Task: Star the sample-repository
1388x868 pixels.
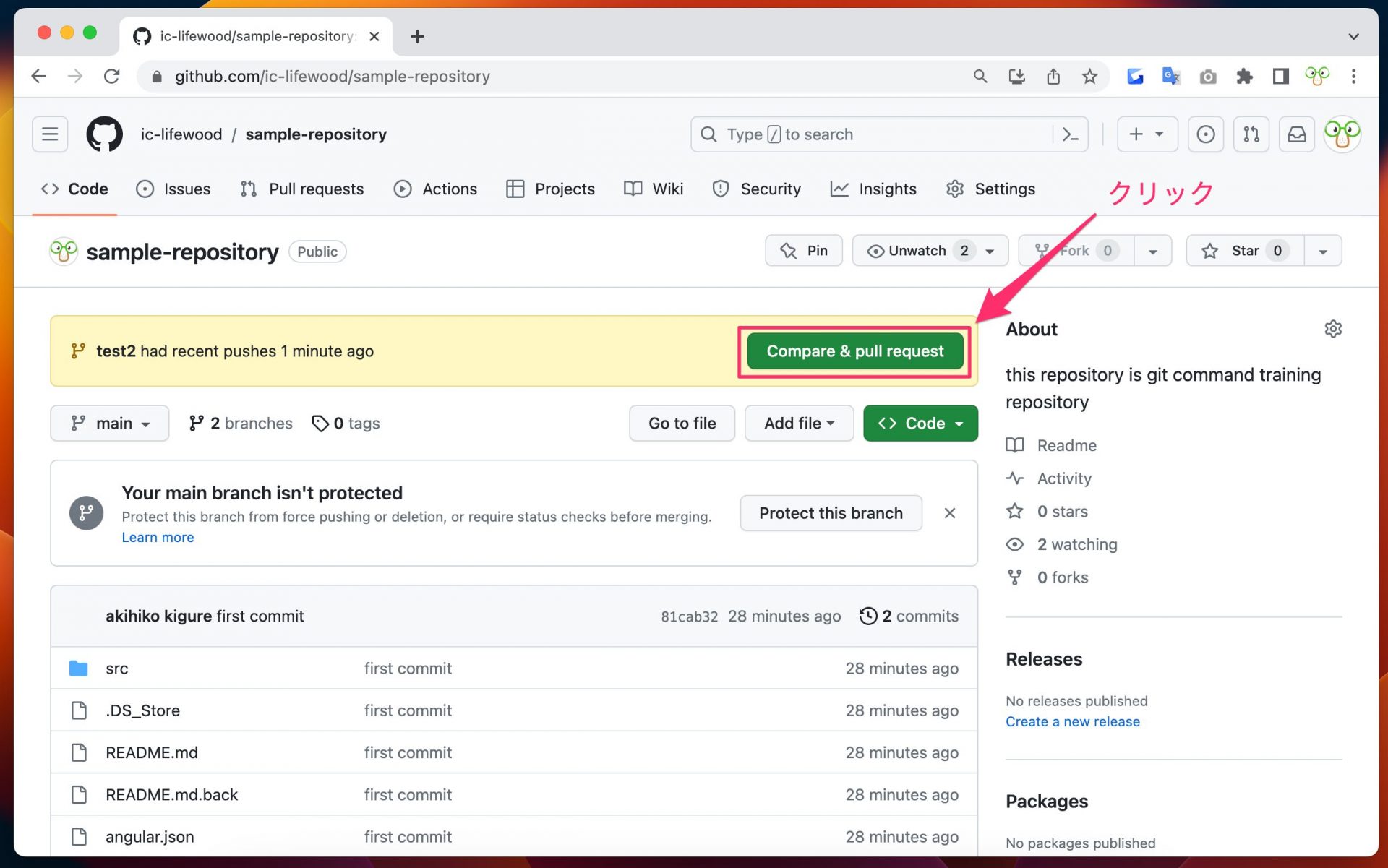Action: 1244,251
